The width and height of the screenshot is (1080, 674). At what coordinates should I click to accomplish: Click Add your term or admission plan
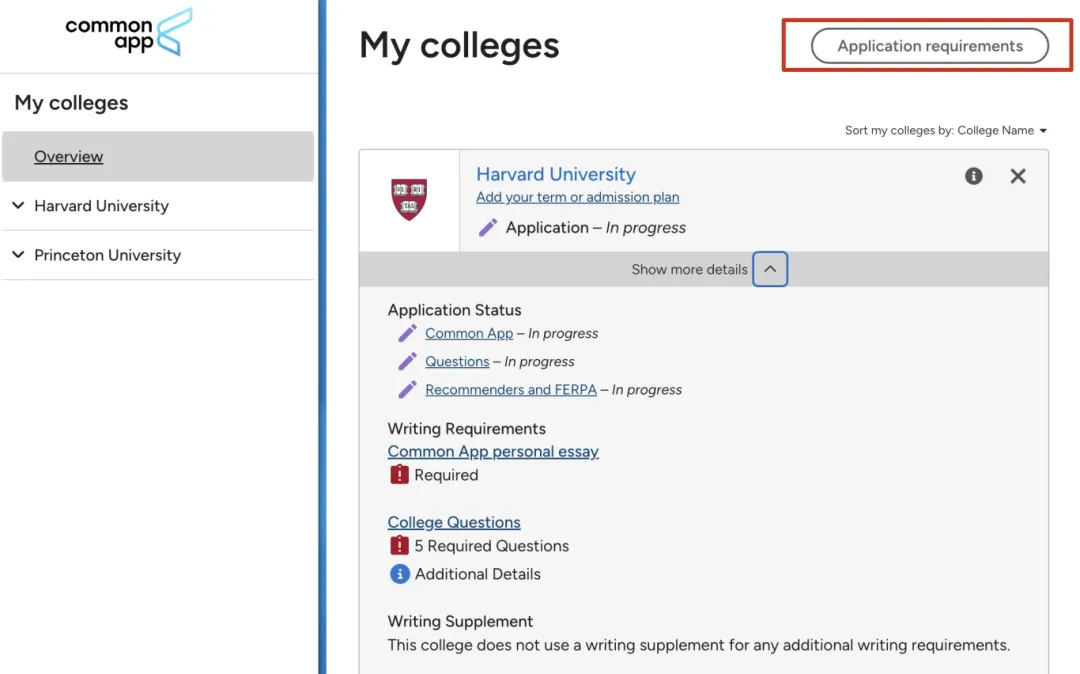coord(577,197)
